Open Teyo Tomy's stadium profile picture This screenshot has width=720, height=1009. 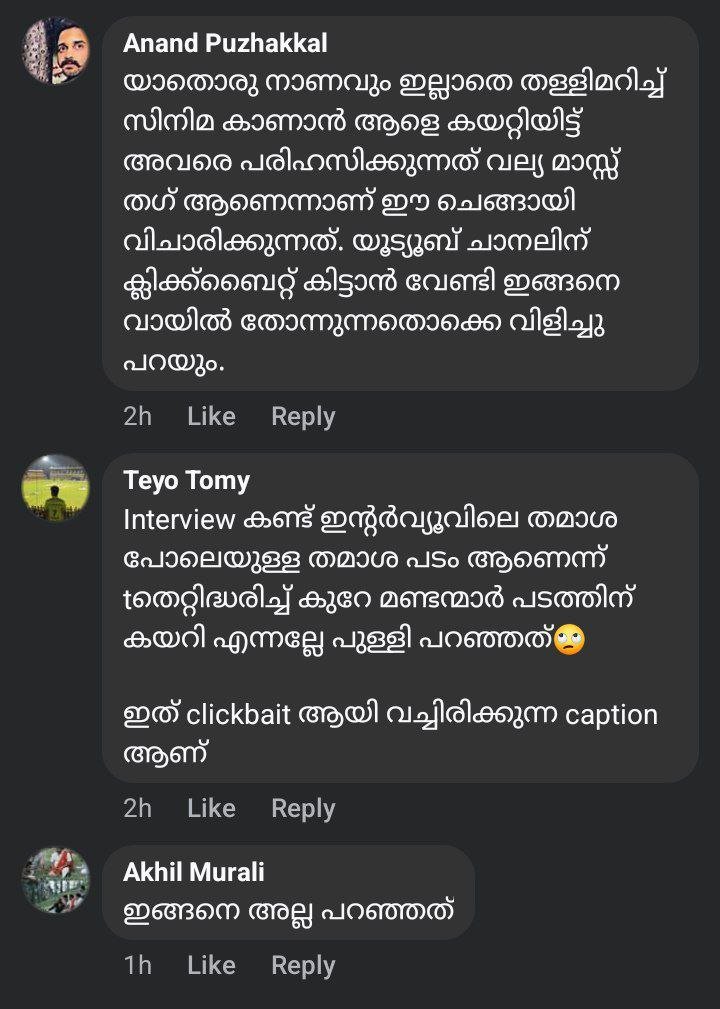coord(56,487)
